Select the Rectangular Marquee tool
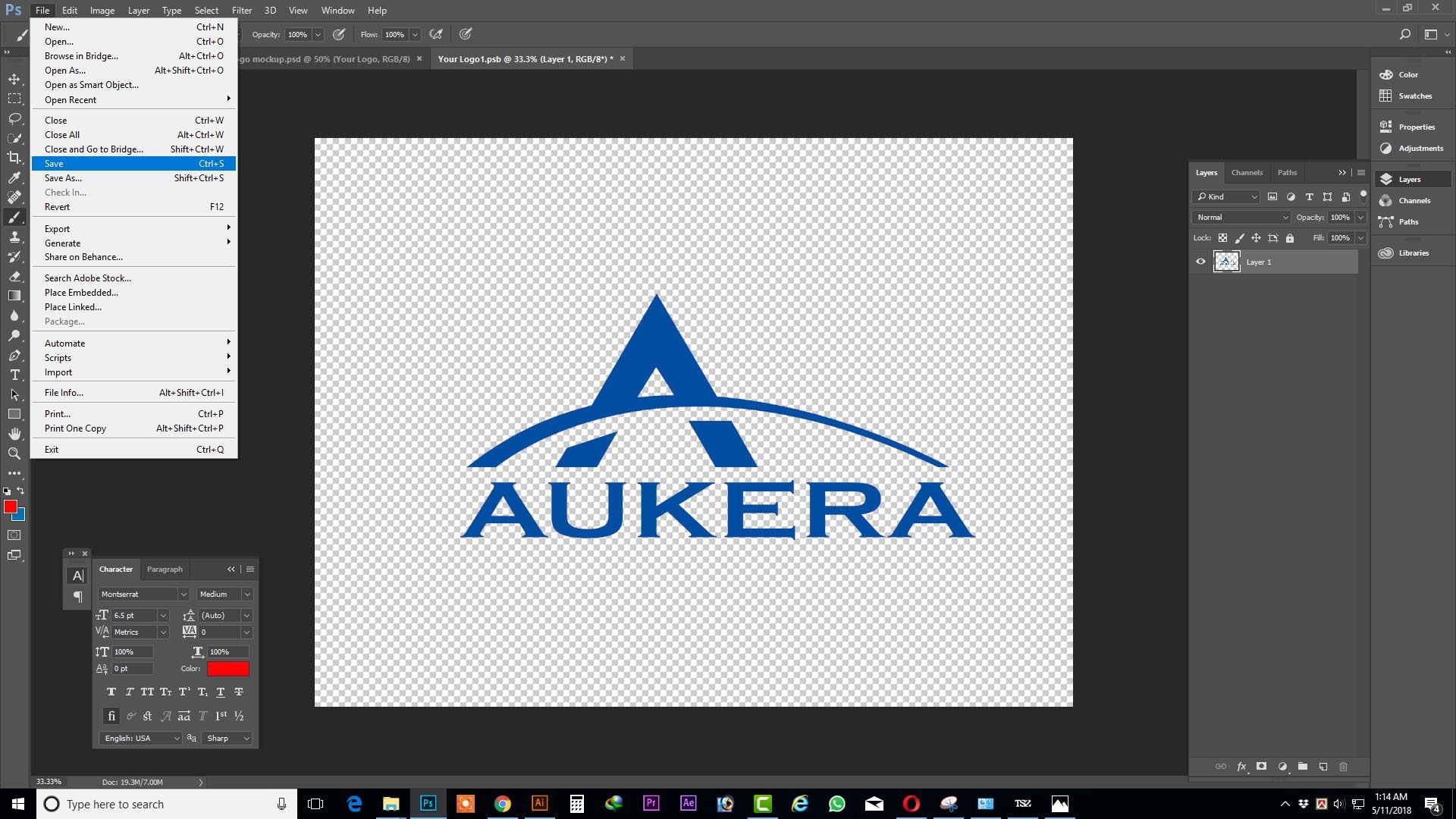The height and width of the screenshot is (819, 1456). coord(14,99)
